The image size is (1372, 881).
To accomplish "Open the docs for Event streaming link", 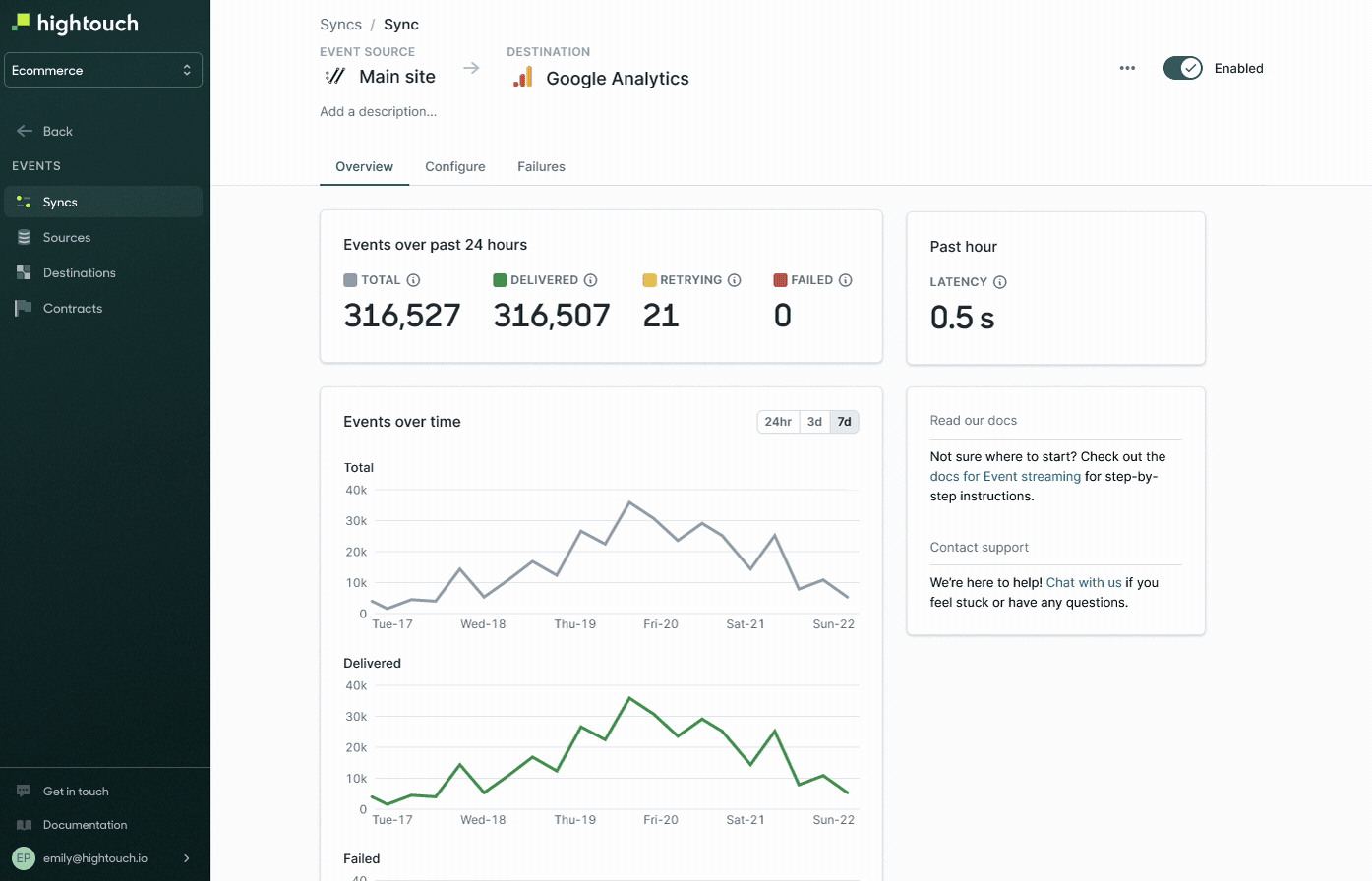I will coord(1005,477).
